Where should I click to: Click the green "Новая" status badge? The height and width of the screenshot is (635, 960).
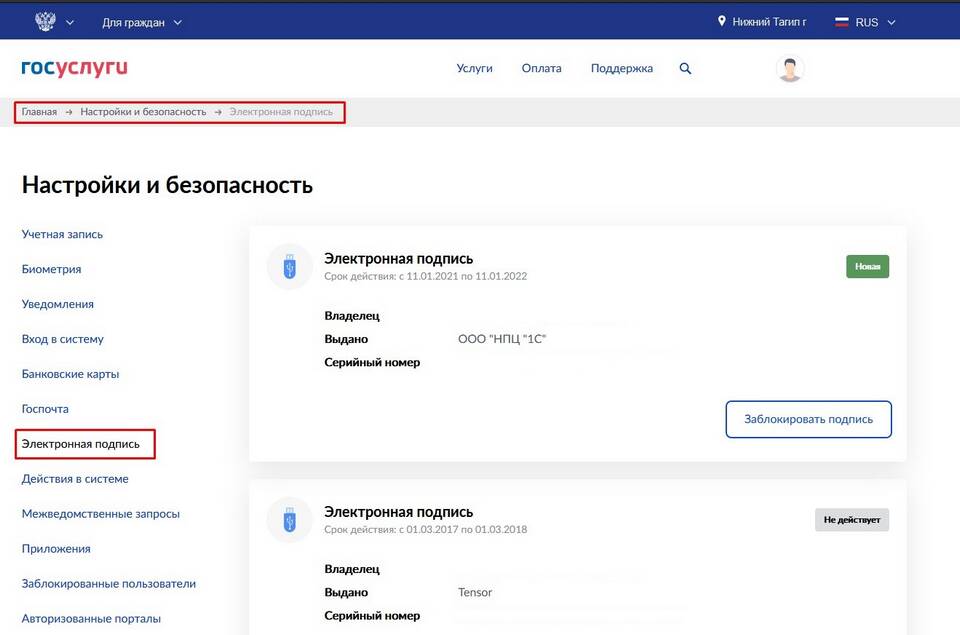[x=867, y=267]
